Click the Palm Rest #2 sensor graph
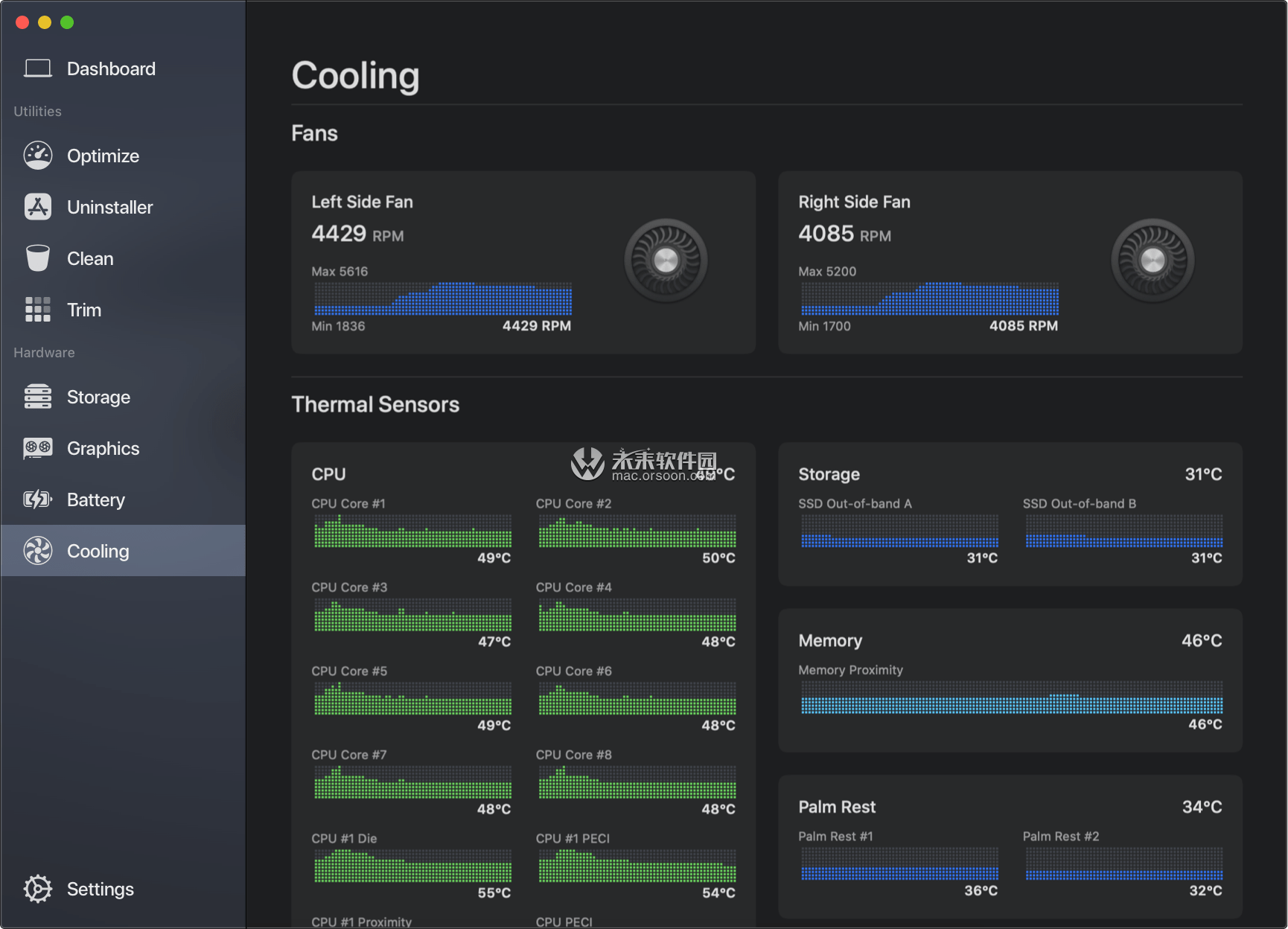 pos(1123,864)
